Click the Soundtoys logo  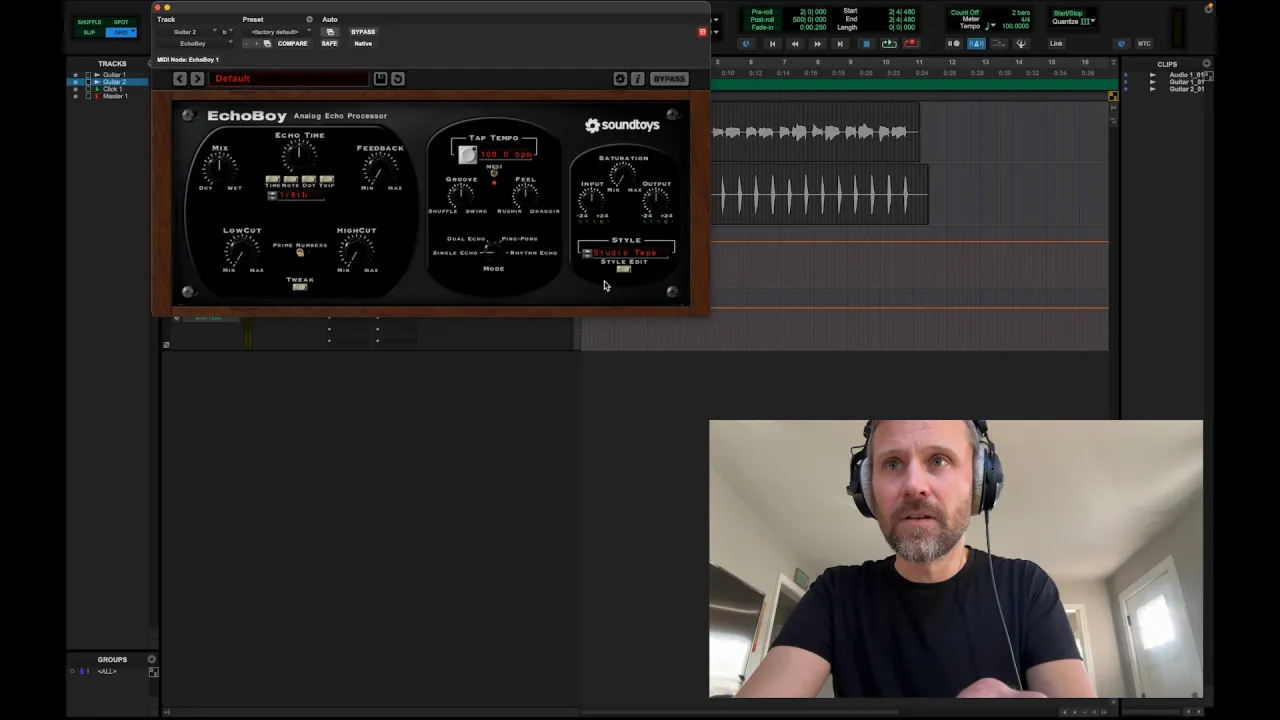[x=622, y=125]
